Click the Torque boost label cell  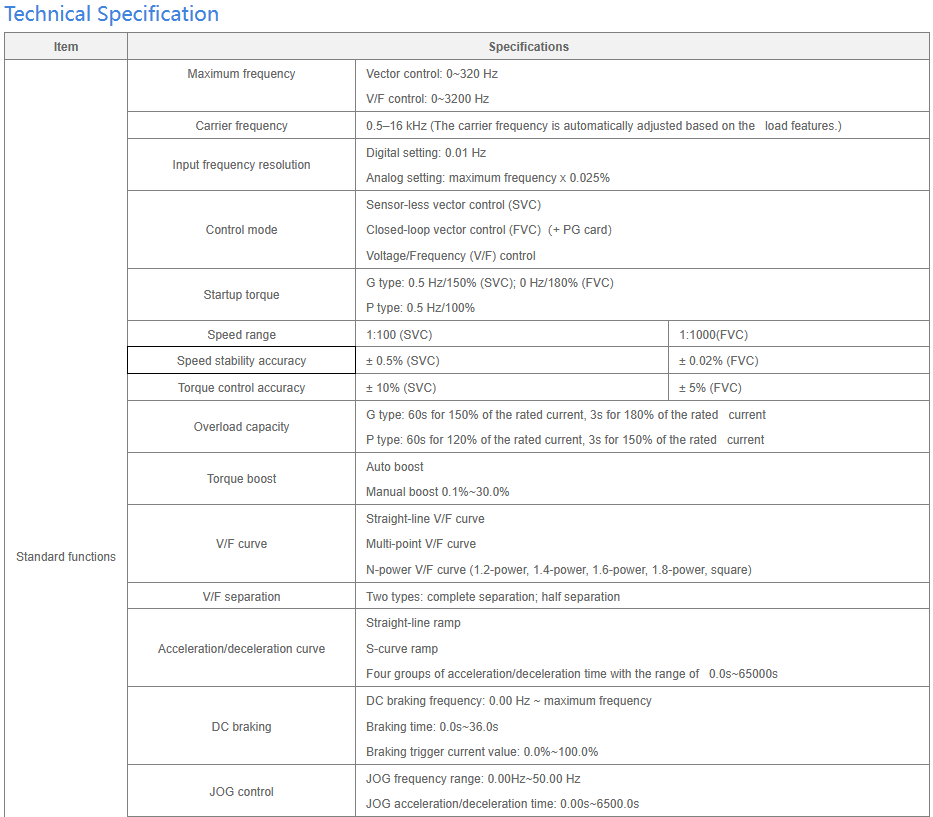(241, 479)
